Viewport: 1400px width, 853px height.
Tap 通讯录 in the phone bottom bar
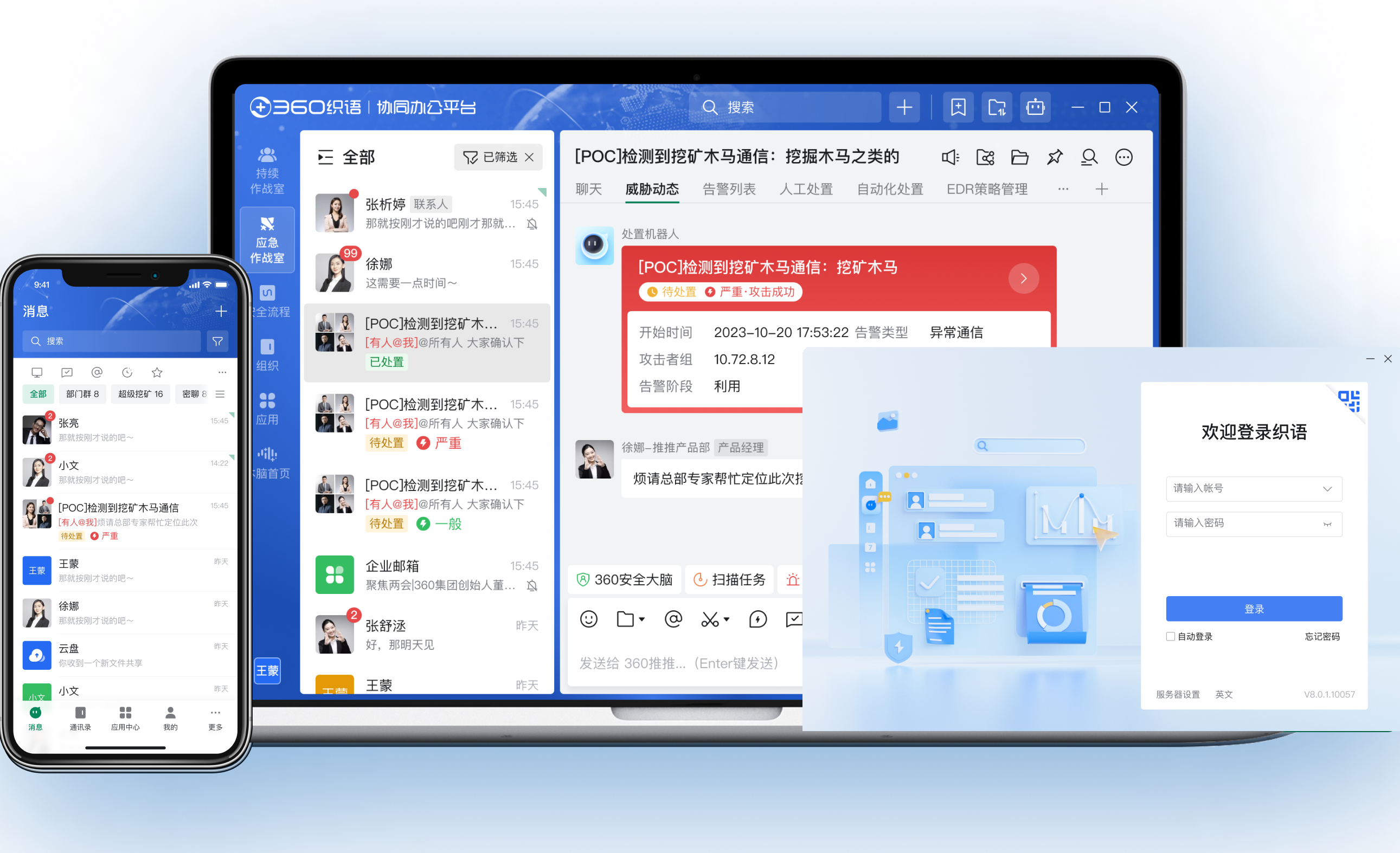(80, 718)
